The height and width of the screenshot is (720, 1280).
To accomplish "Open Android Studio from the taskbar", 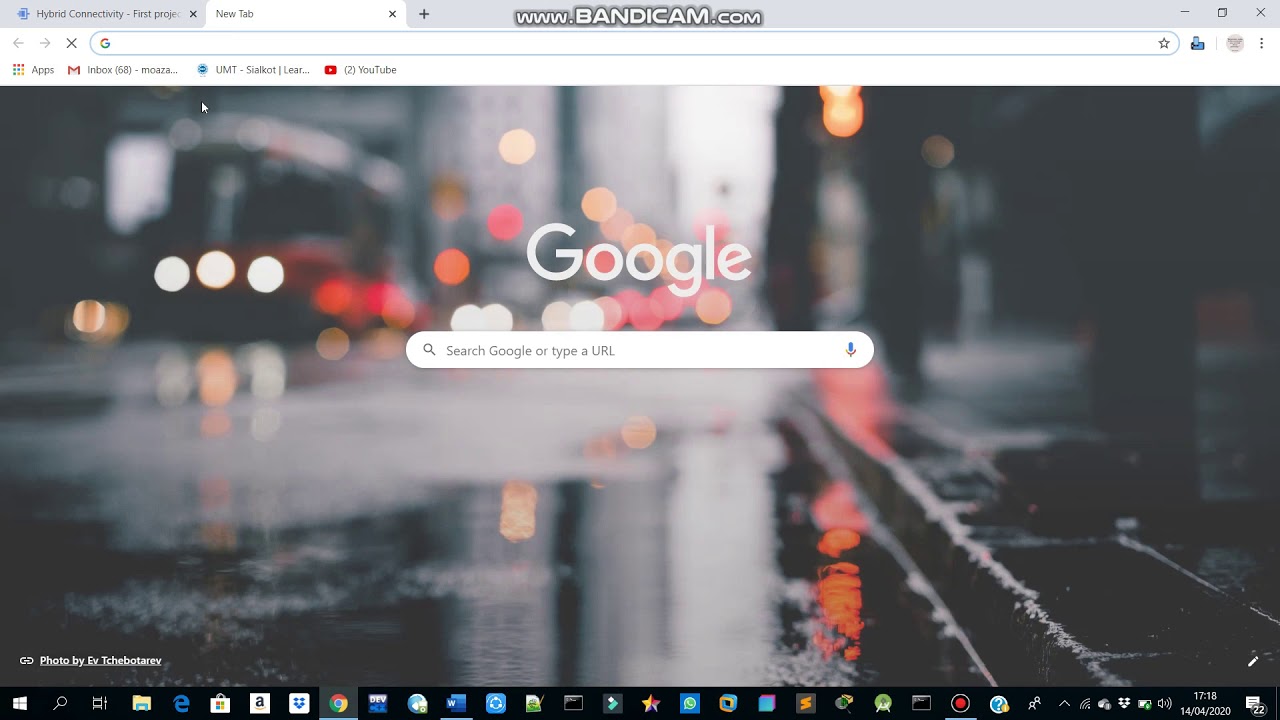I will point(883,703).
